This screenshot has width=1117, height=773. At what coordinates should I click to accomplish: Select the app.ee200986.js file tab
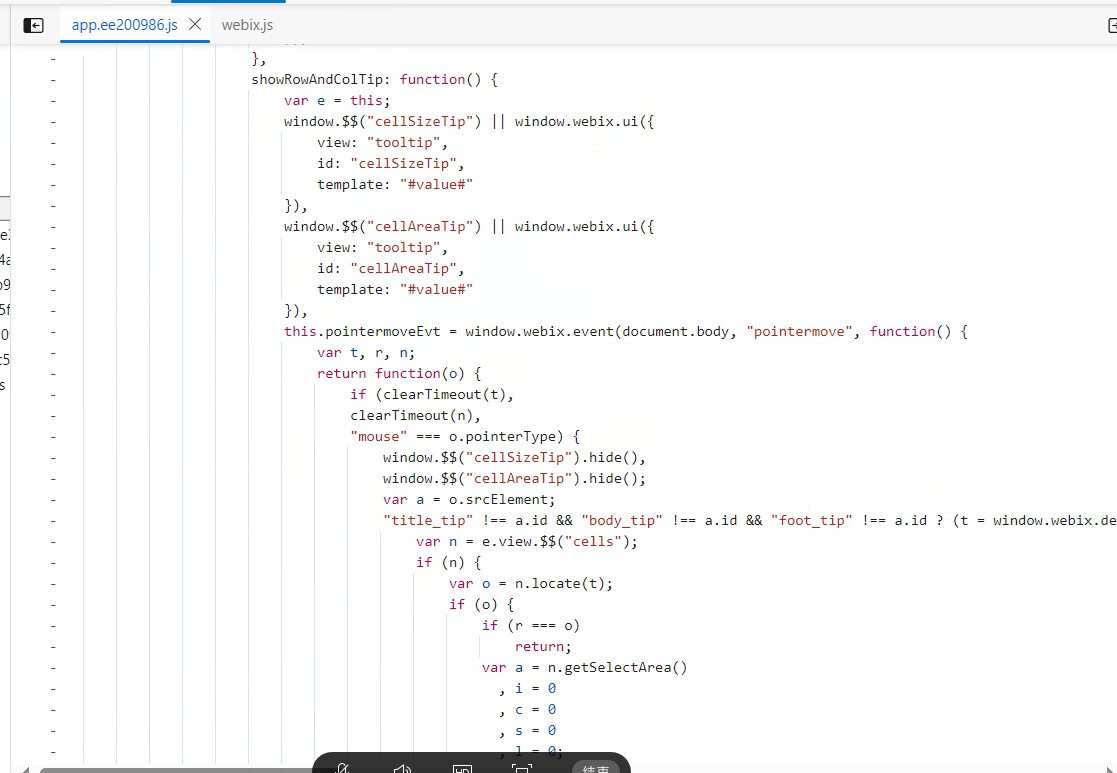(x=124, y=25)
